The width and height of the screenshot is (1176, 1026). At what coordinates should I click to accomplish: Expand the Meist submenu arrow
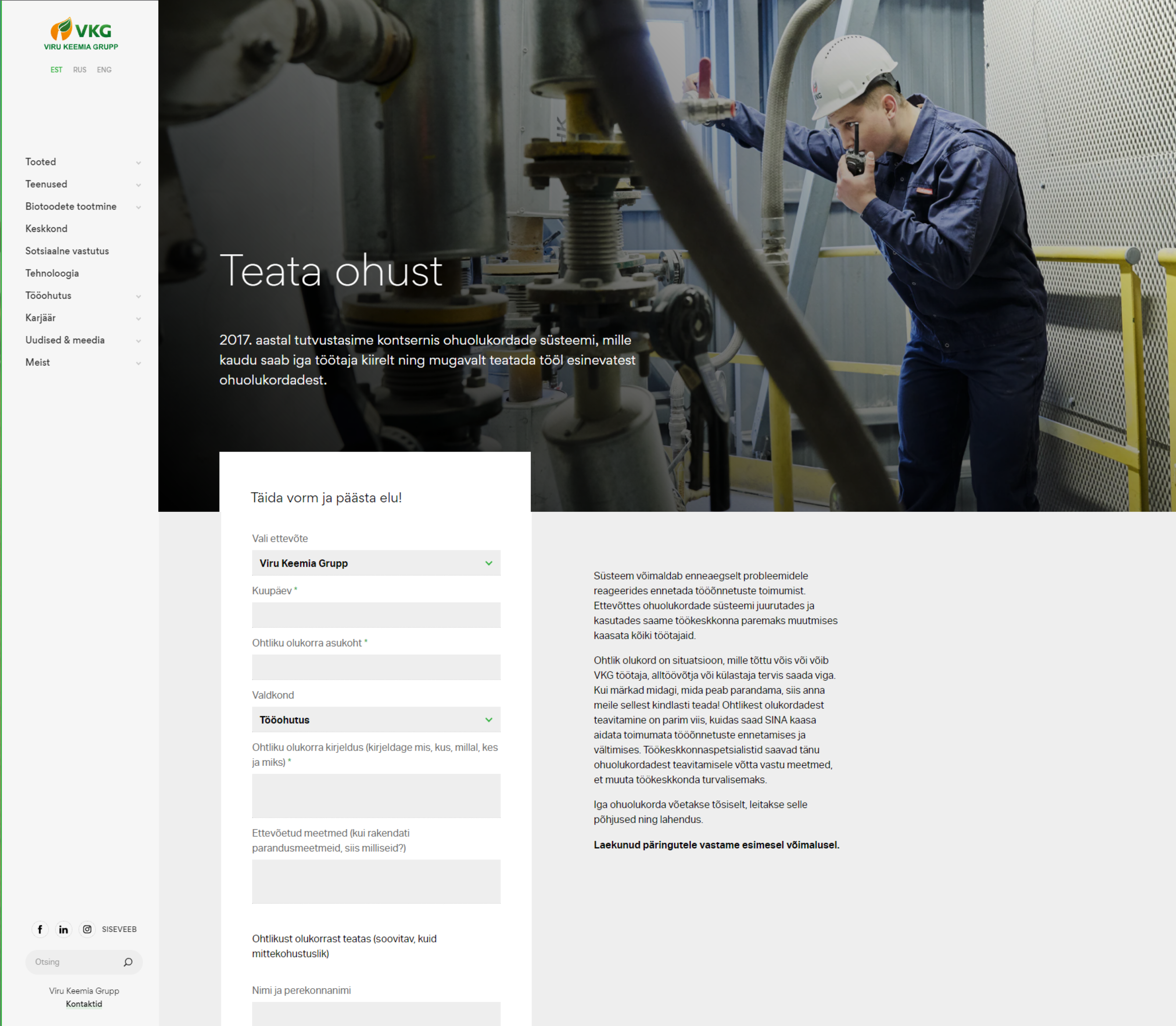pos(139,363)
